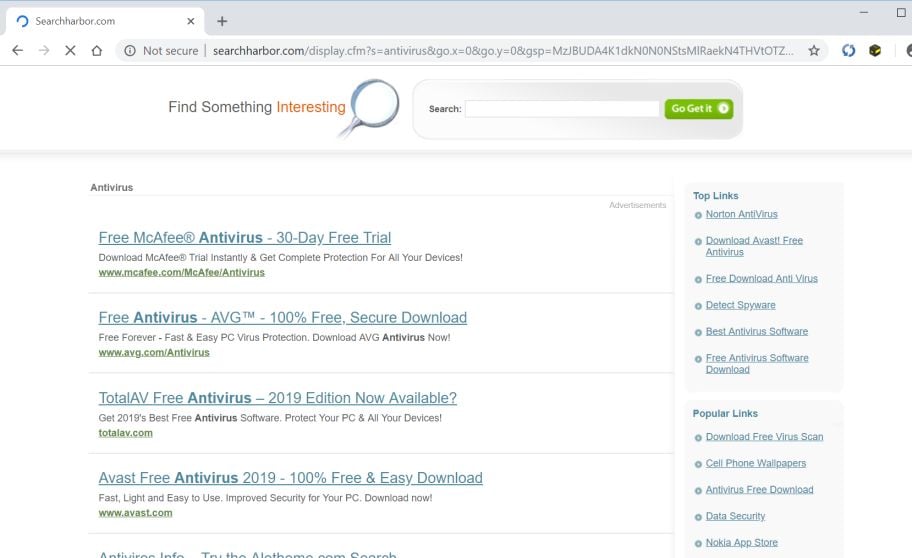Screen dimensions: 912x558
Task: Click the address bar URL
Action: point(503,51)
